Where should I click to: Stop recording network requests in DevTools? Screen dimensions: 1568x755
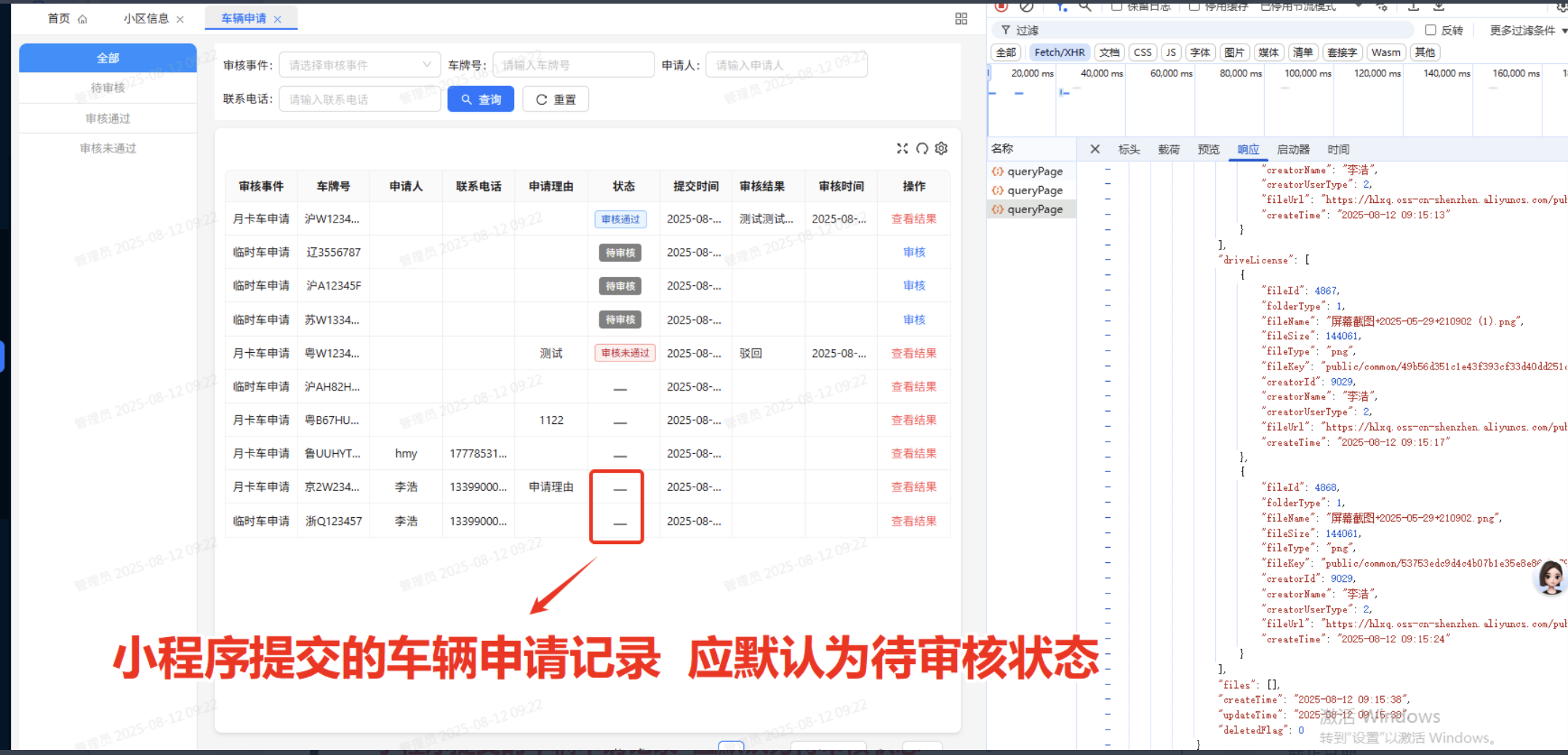[1001, 7]
